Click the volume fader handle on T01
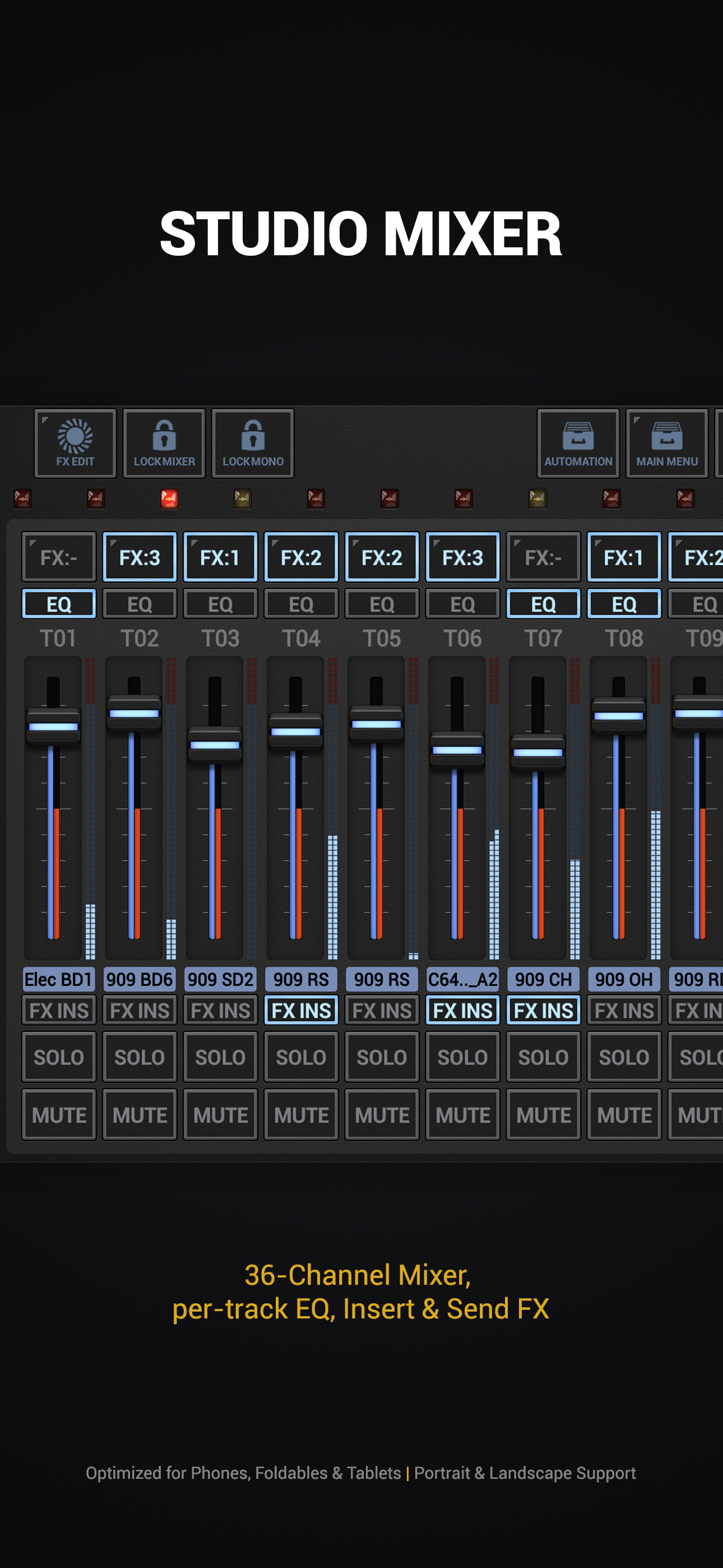This screenshot has width=723, height=1568. click(54, 726)
